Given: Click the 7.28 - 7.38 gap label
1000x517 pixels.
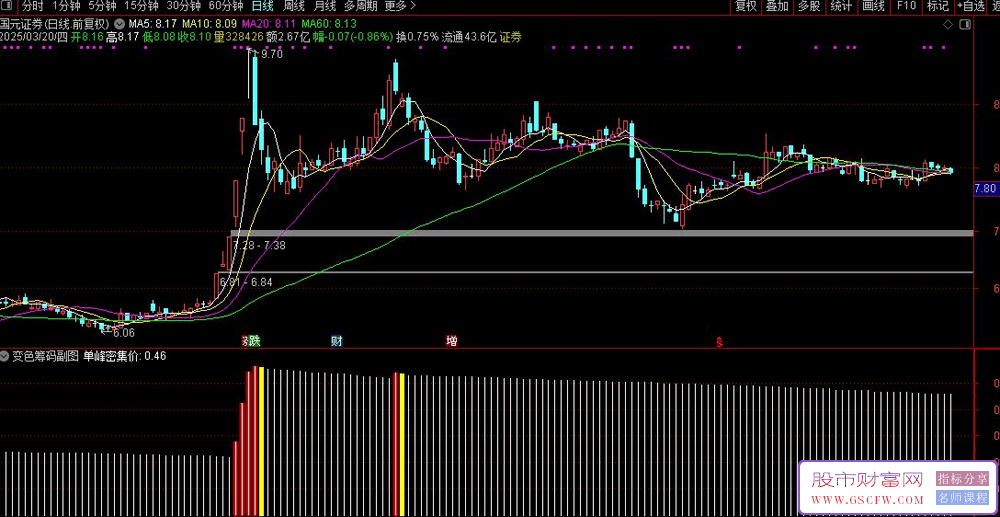Looking at the screenshot, I should tap(259, 245).
